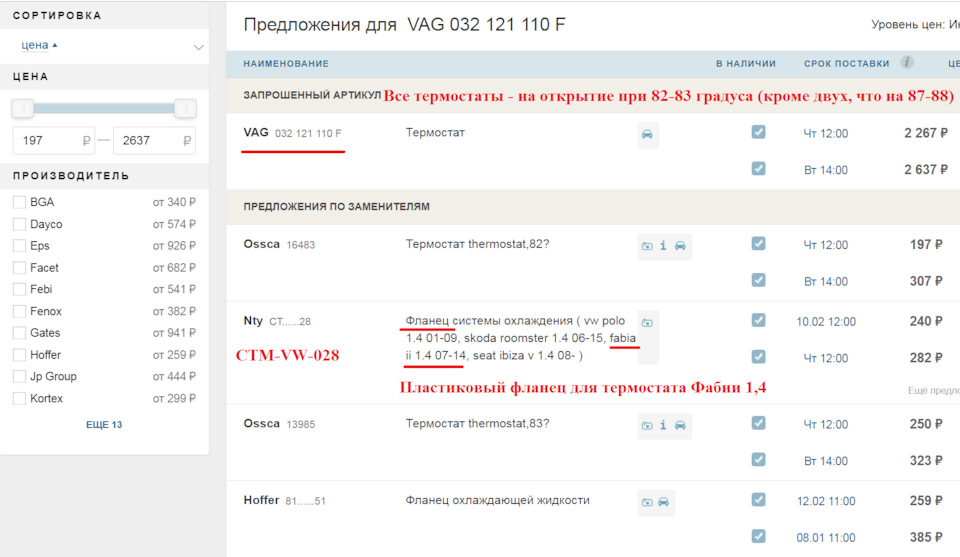Open photo icon for Ossca 13985
Screen dimensions: 960x557
pos(647,425)
